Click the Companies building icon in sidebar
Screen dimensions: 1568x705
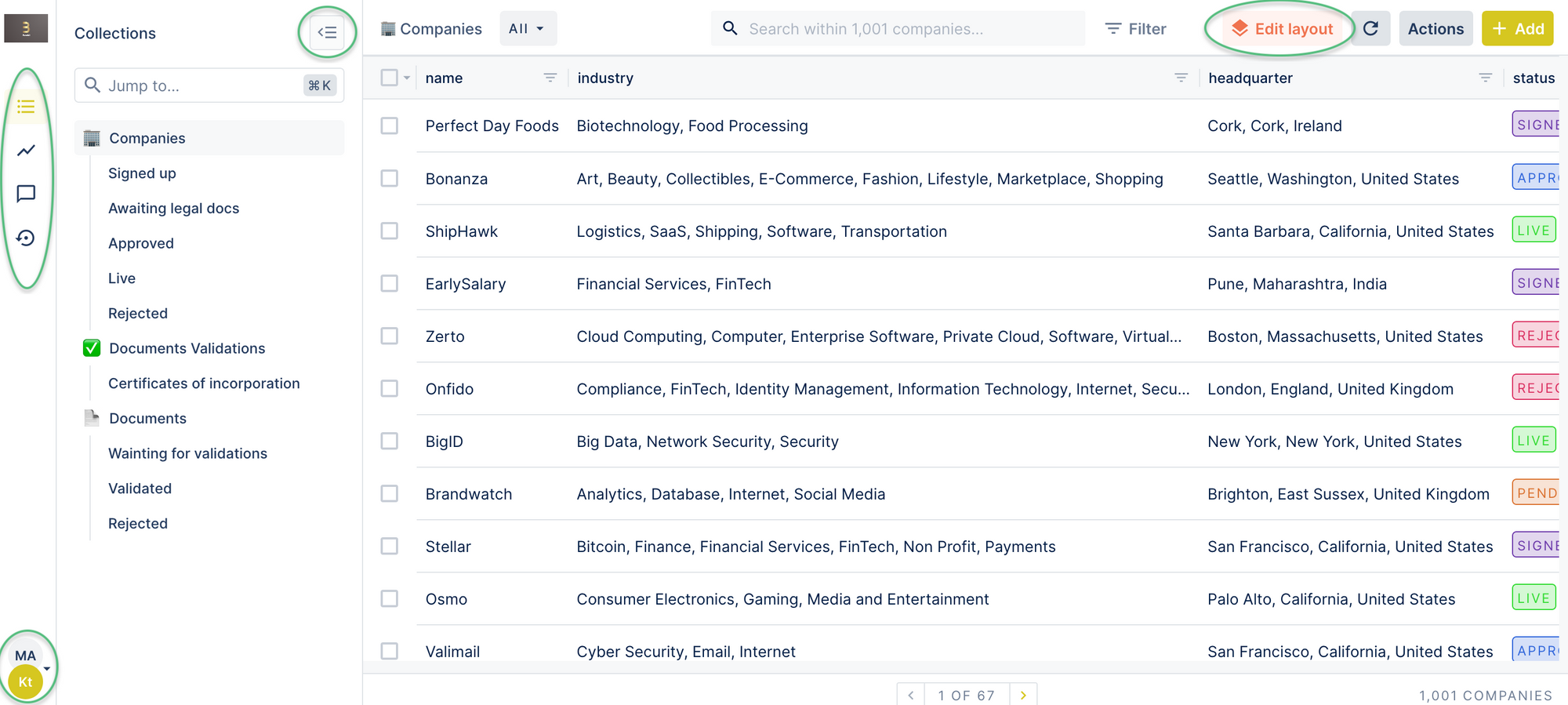92,138
